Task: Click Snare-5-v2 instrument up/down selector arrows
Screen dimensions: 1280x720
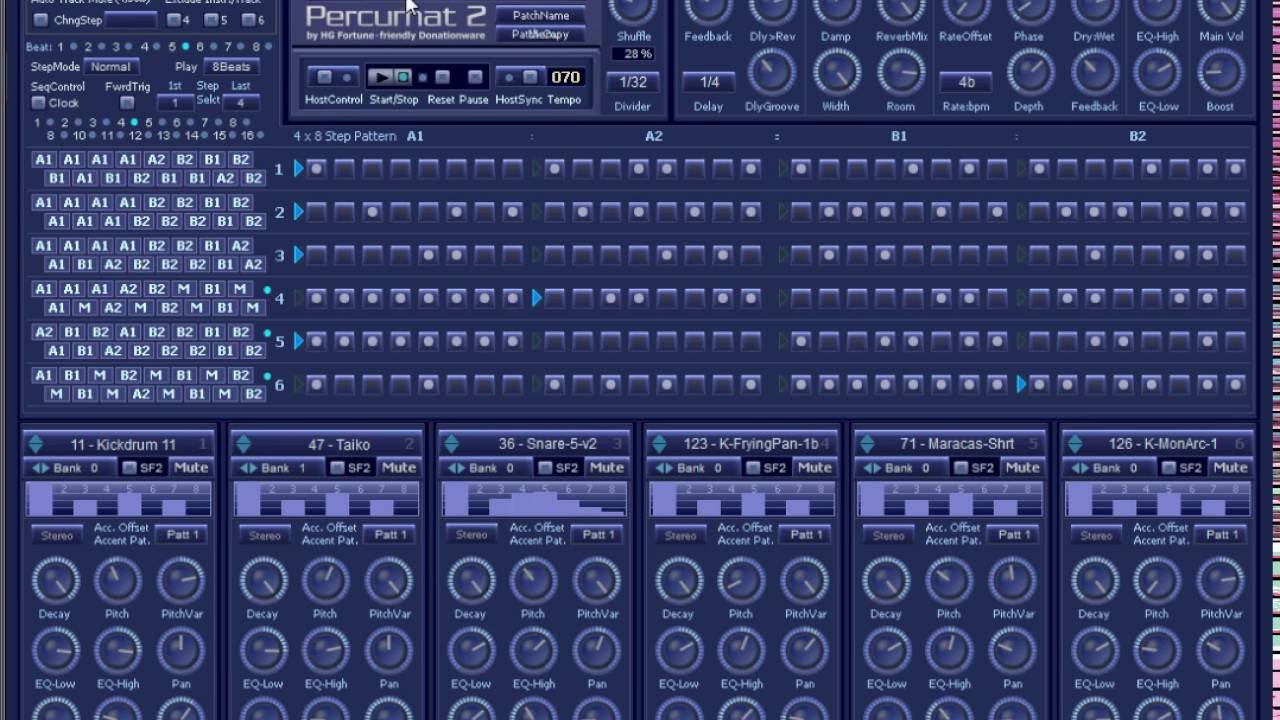Action: pyautogui.click(x=451, y=444)
